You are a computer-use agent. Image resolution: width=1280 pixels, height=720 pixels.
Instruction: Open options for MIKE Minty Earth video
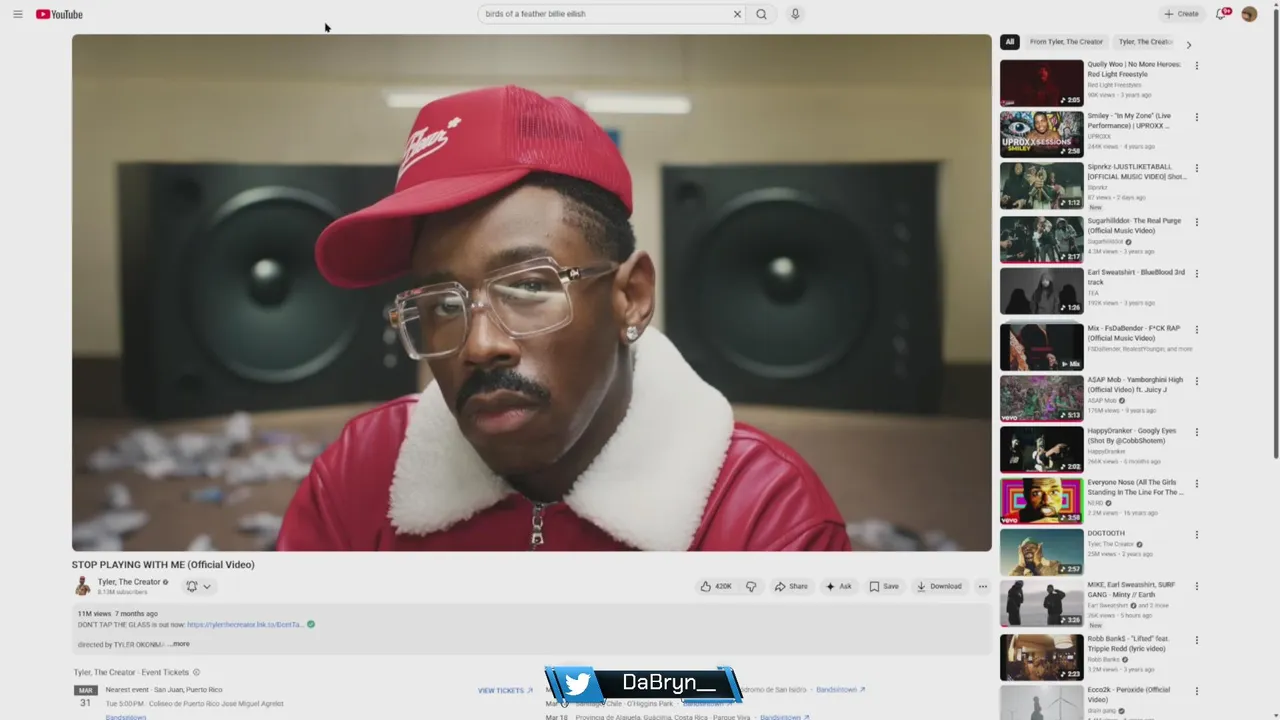(1196, 586)
